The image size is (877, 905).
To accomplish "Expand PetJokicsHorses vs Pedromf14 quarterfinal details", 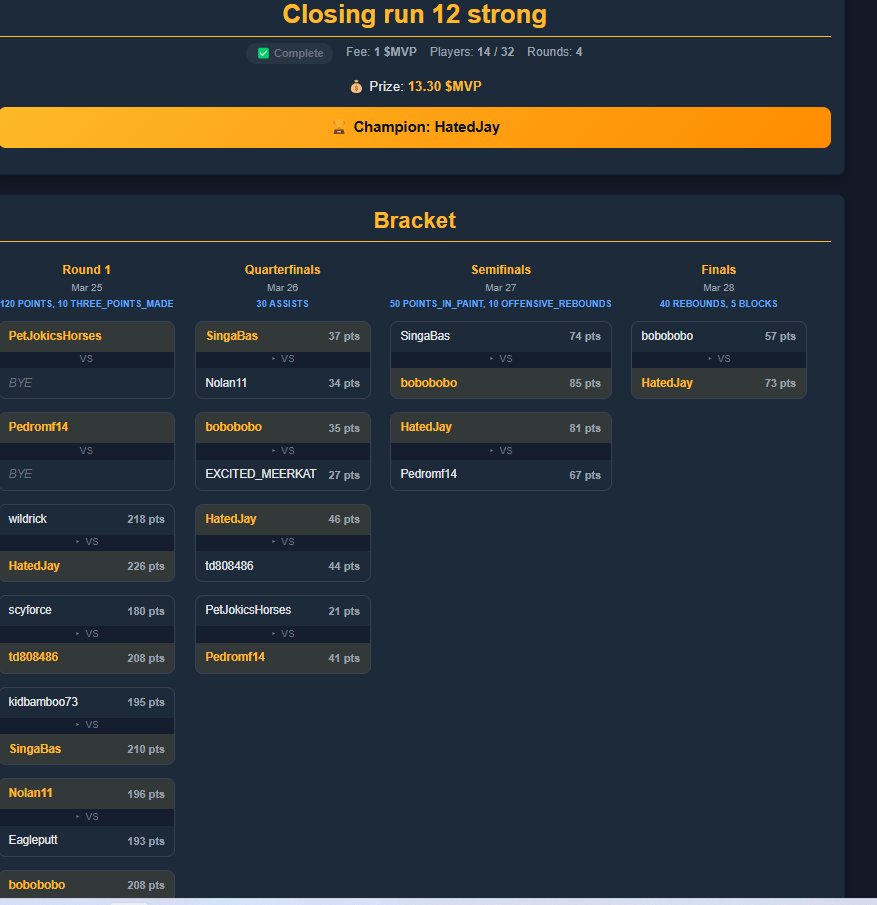I will [283, 633].
